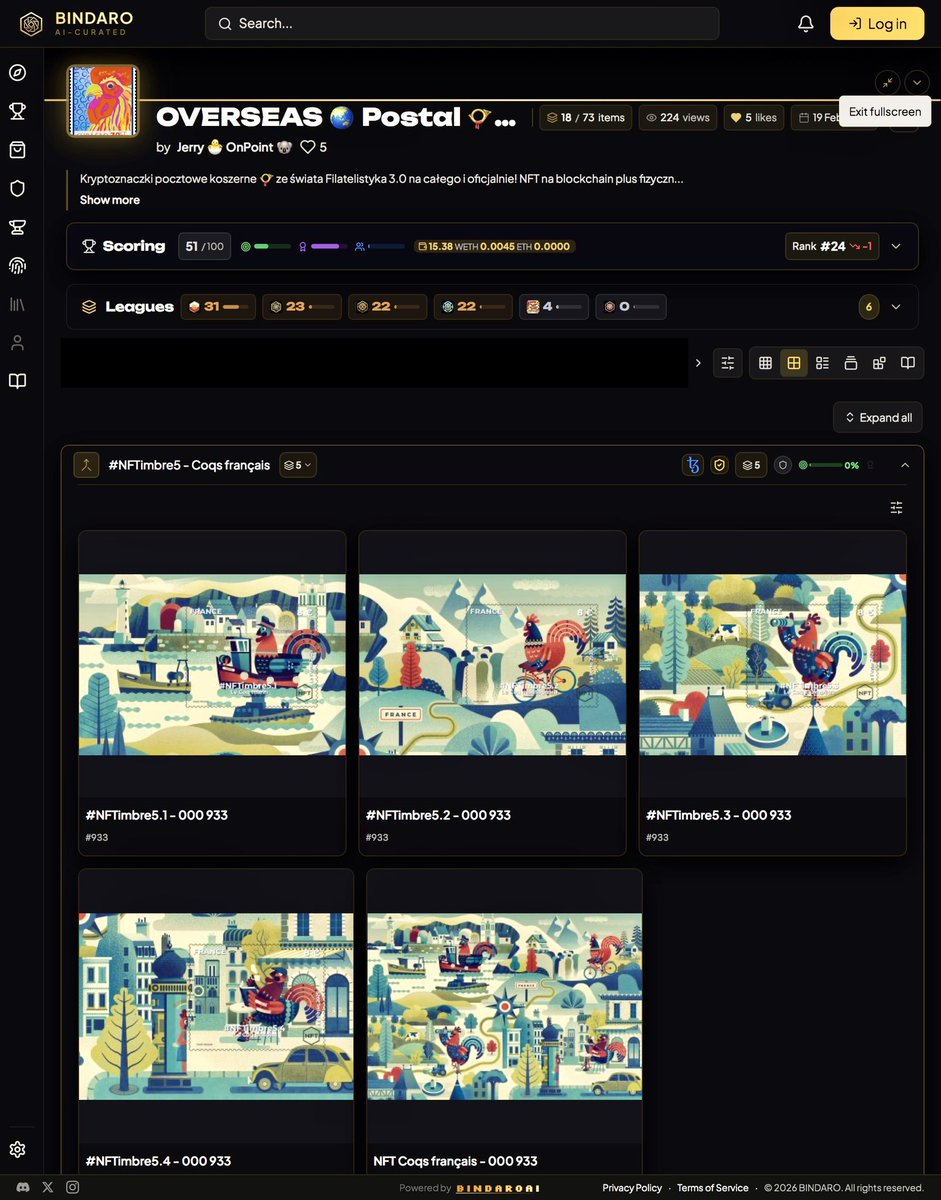
Task: Open the leagues cup icon in sidebar
Action: tap(17, 227)
